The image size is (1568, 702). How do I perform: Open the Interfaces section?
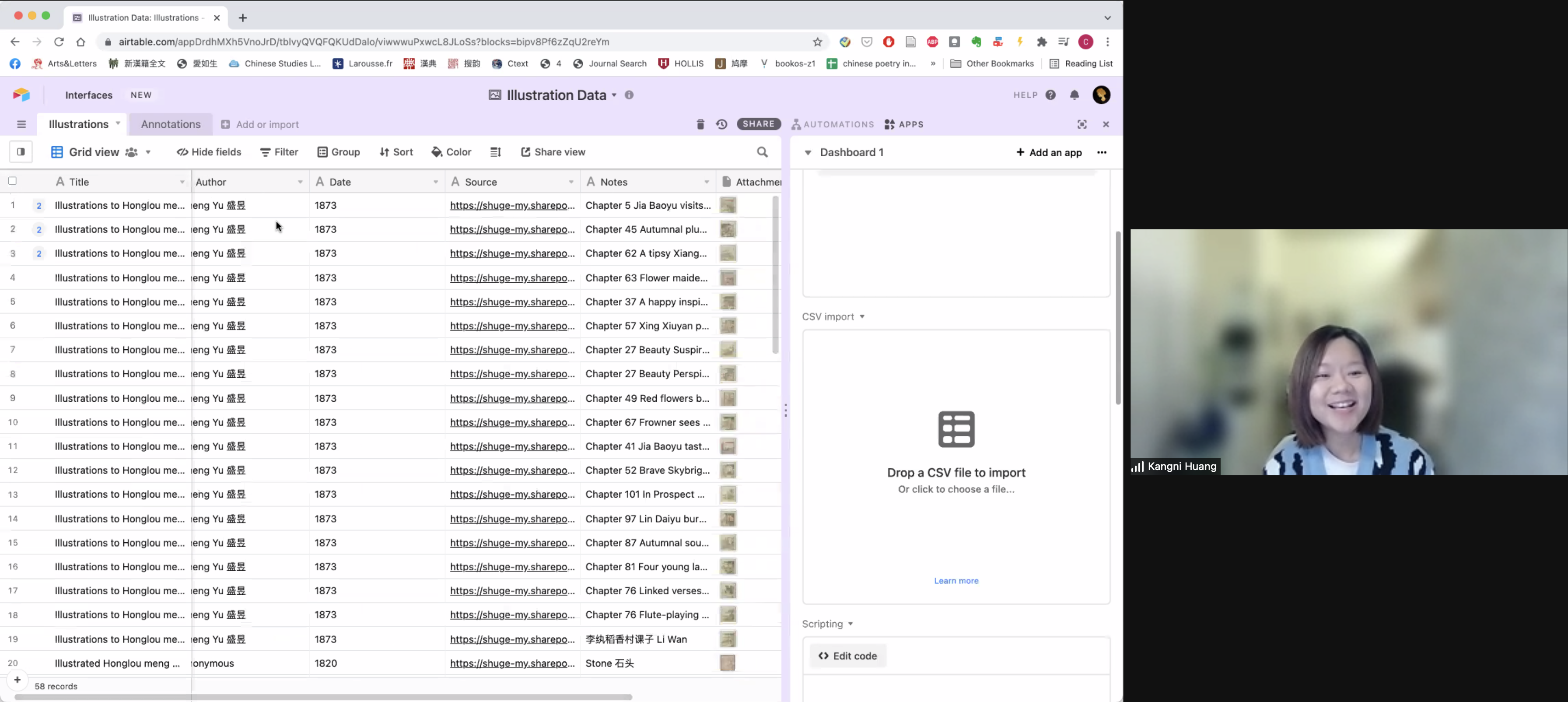(x=89, y=95)
